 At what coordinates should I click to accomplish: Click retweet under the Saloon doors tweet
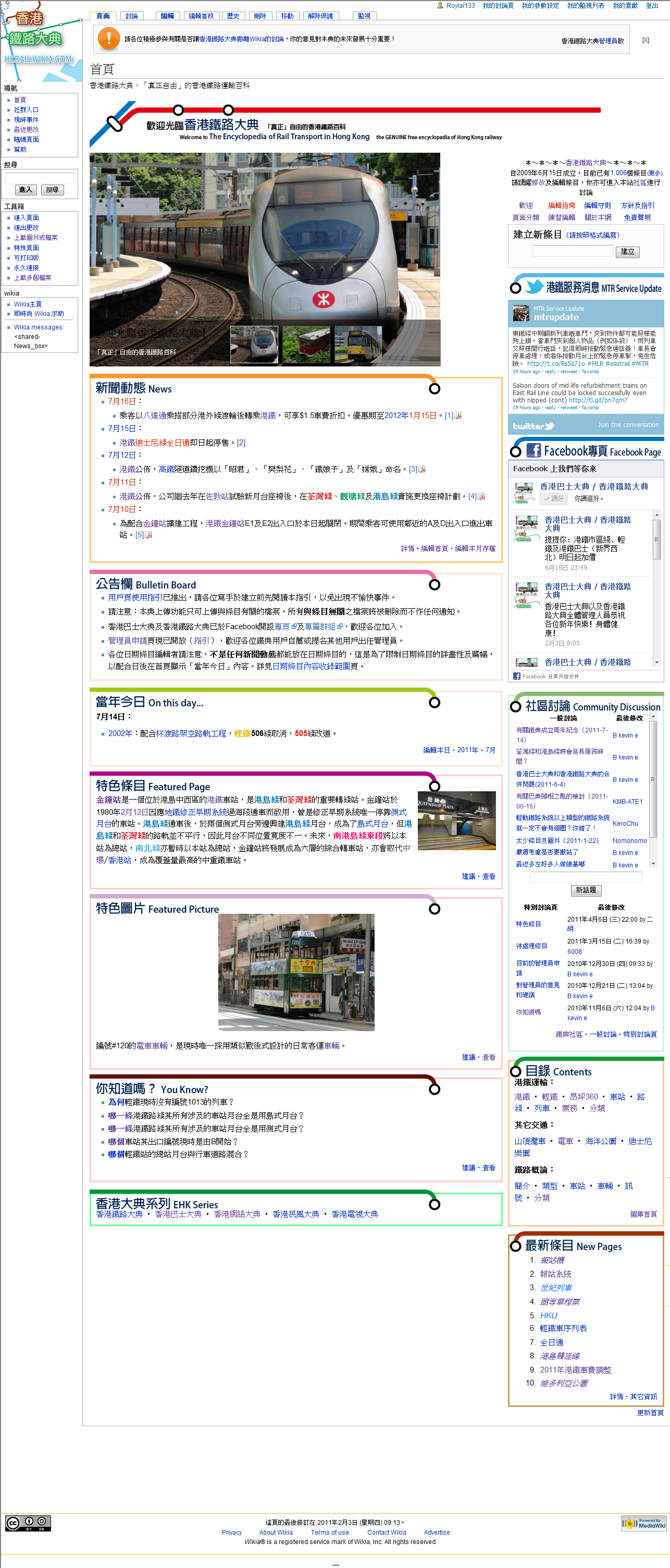click(569, 408)
